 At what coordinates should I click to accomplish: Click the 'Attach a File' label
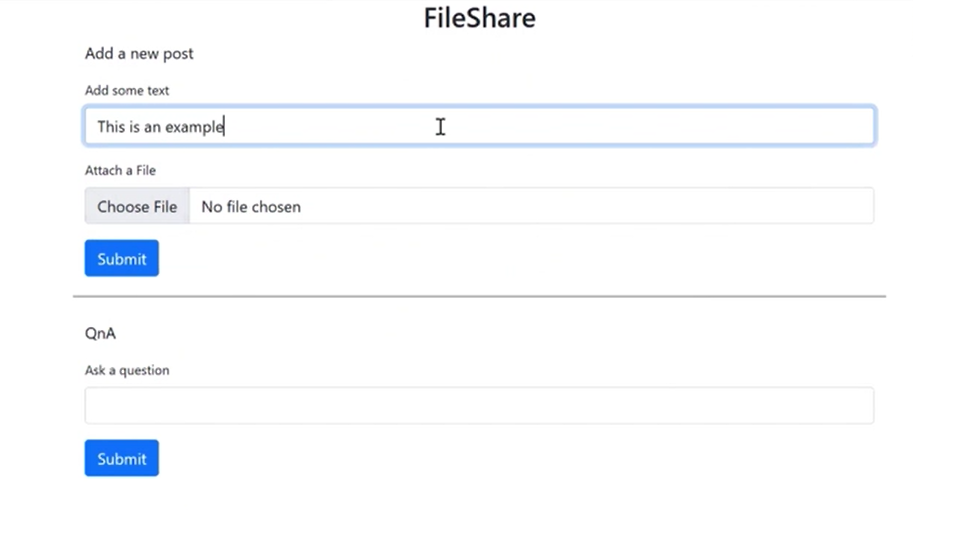point(120,171)
